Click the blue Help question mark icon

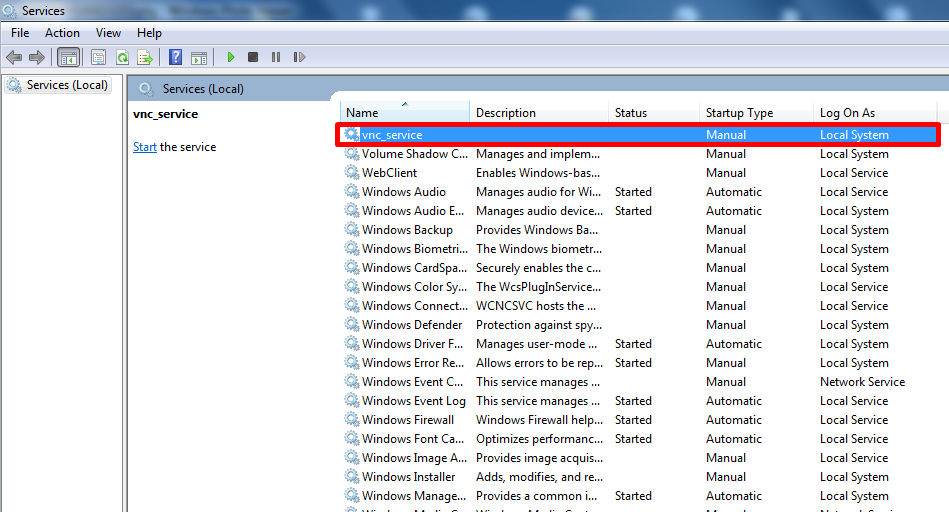pos(176,58)
